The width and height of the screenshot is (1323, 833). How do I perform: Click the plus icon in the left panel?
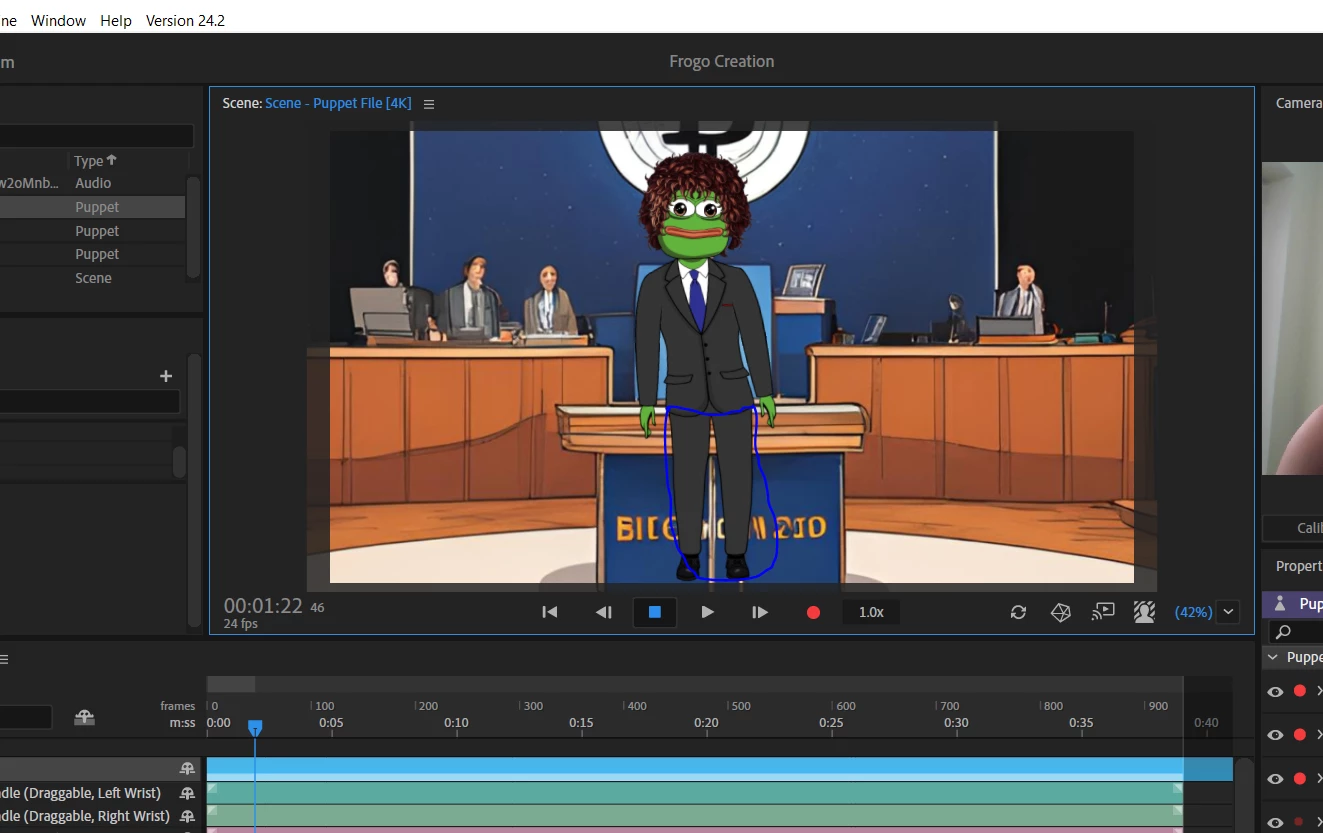[x=166, y=376]
